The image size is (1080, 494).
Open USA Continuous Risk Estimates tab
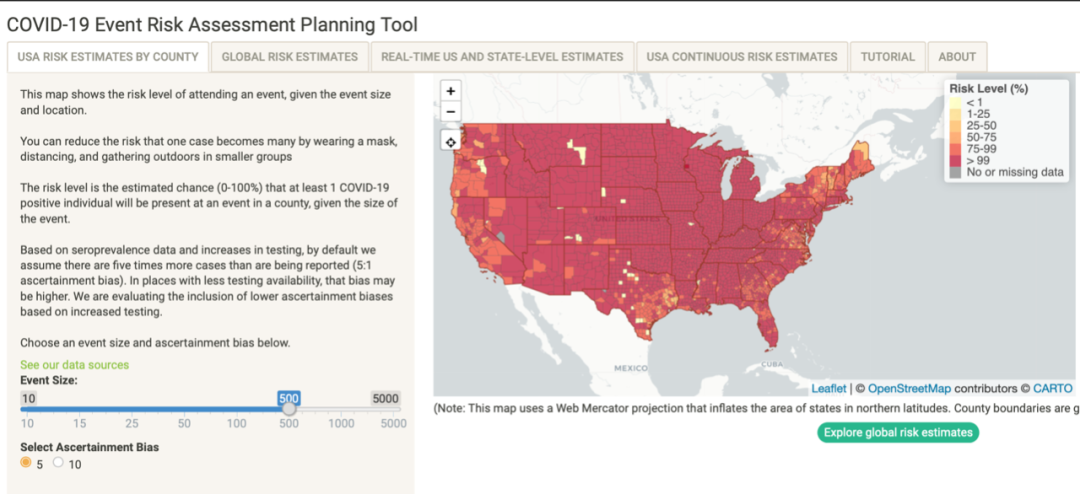742,57
